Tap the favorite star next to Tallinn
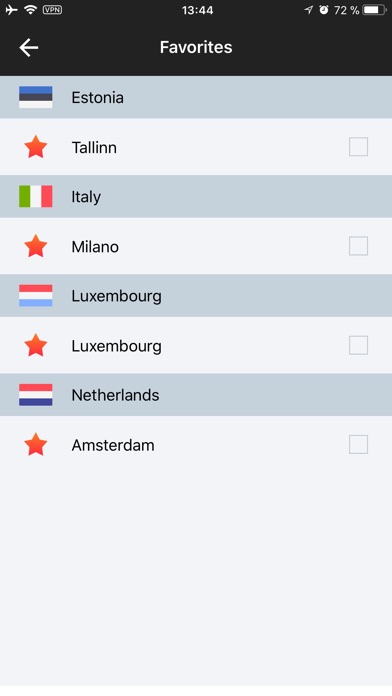392x696 pixels. click(36, 147)
